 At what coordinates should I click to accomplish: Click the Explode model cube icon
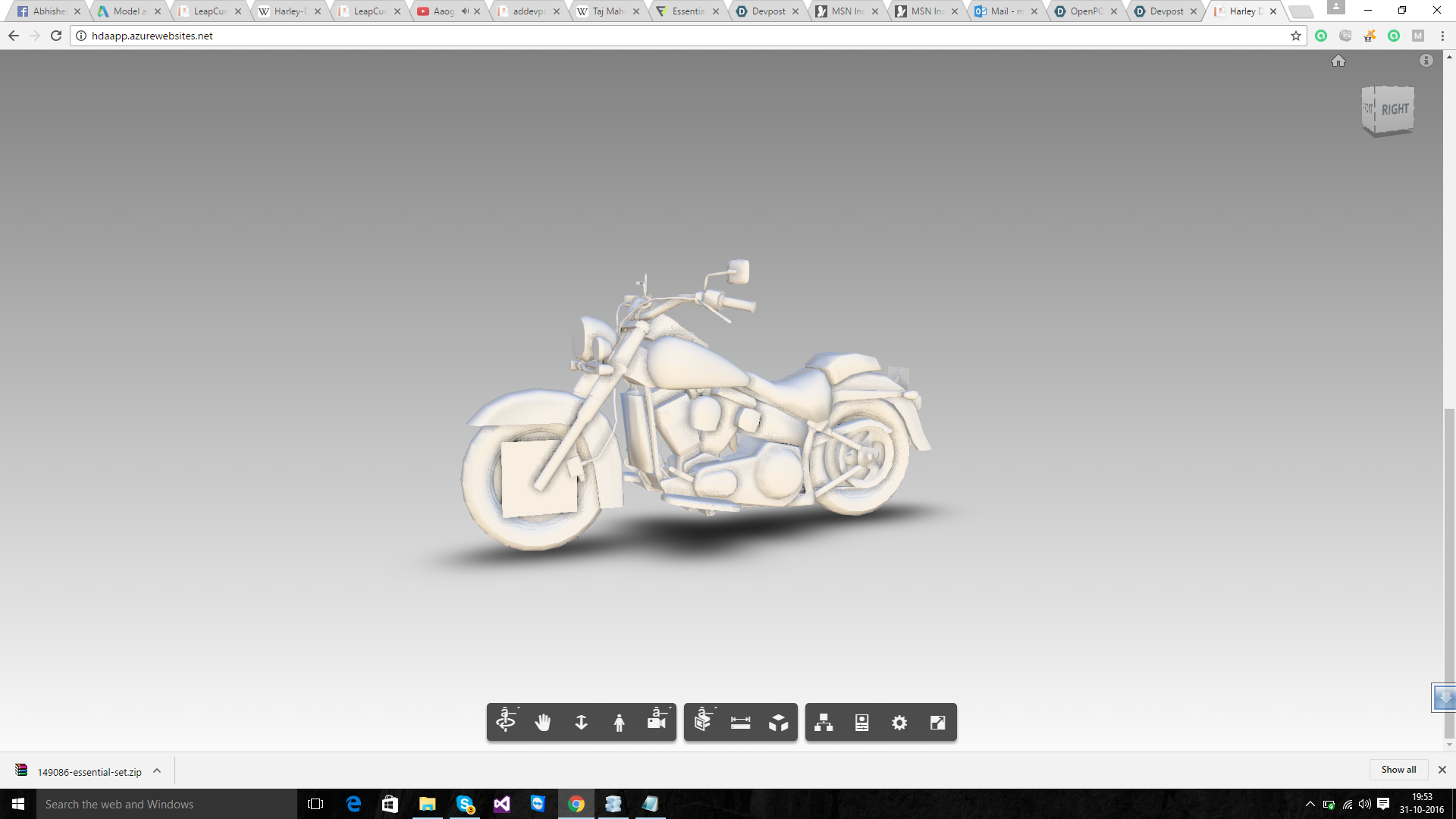pos(779,722)
